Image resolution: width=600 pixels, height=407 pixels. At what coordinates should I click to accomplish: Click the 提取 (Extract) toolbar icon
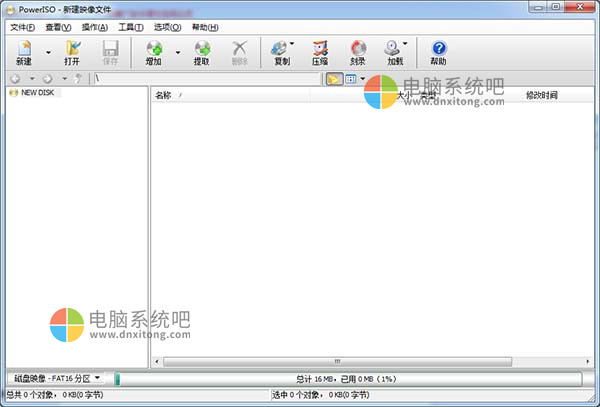[202, 53]
